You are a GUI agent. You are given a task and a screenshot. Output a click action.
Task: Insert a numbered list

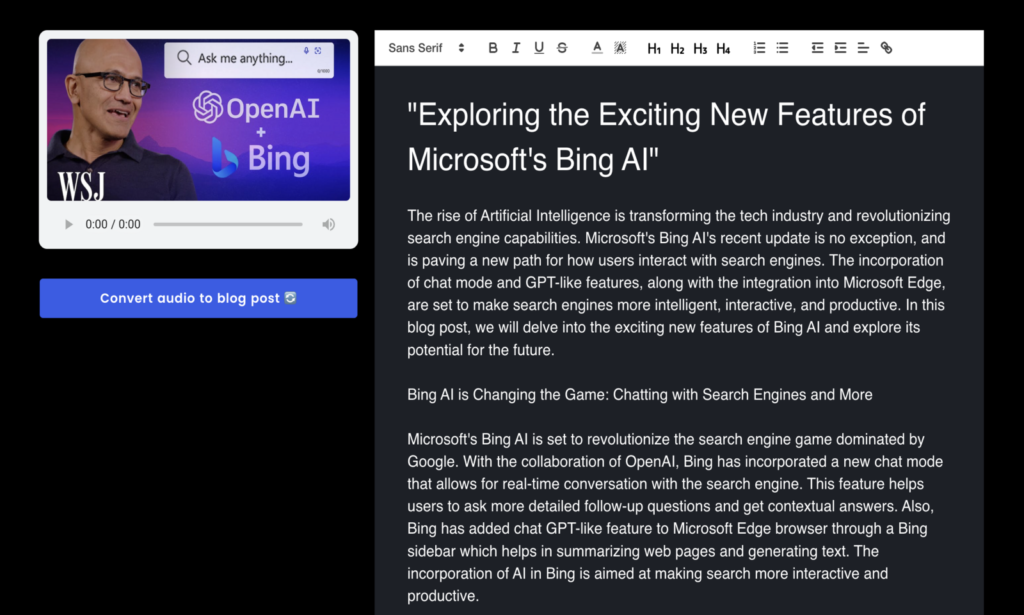click(759, 48)
